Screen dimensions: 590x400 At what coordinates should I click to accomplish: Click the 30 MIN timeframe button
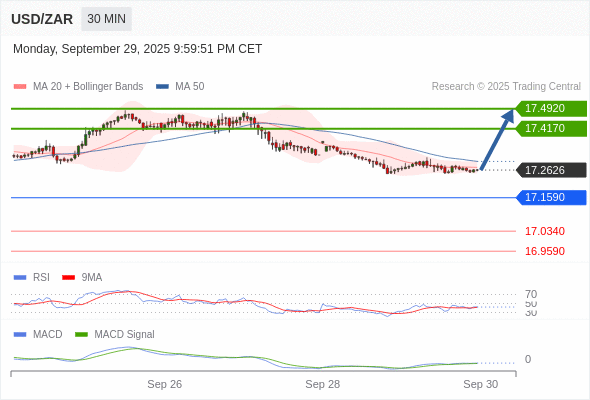click(x=106, y=19)
